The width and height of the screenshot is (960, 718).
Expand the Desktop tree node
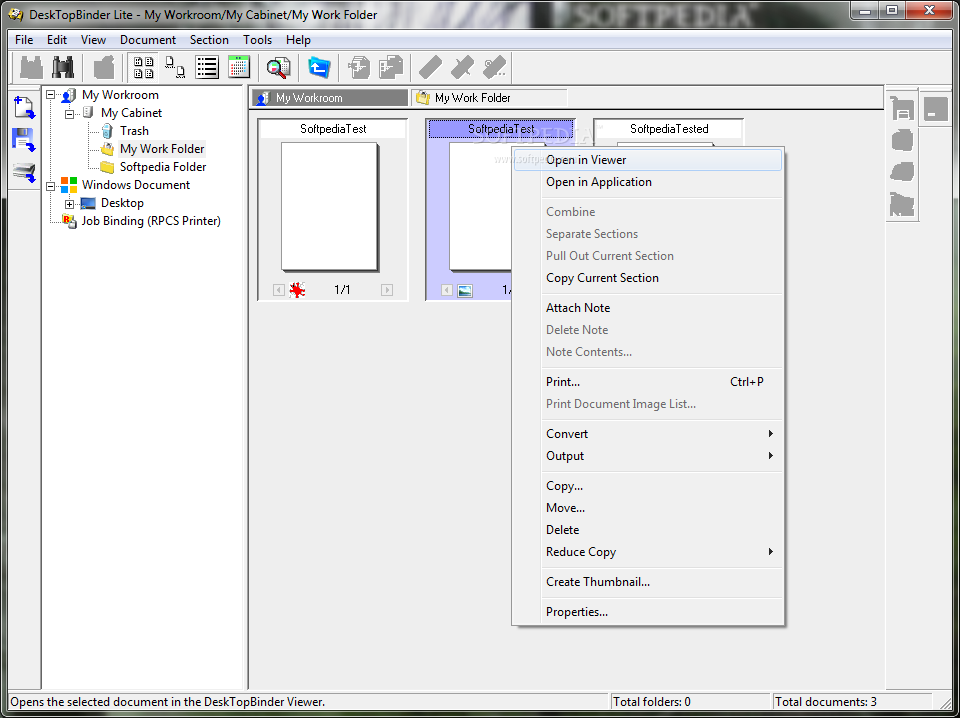coord(70,204)
